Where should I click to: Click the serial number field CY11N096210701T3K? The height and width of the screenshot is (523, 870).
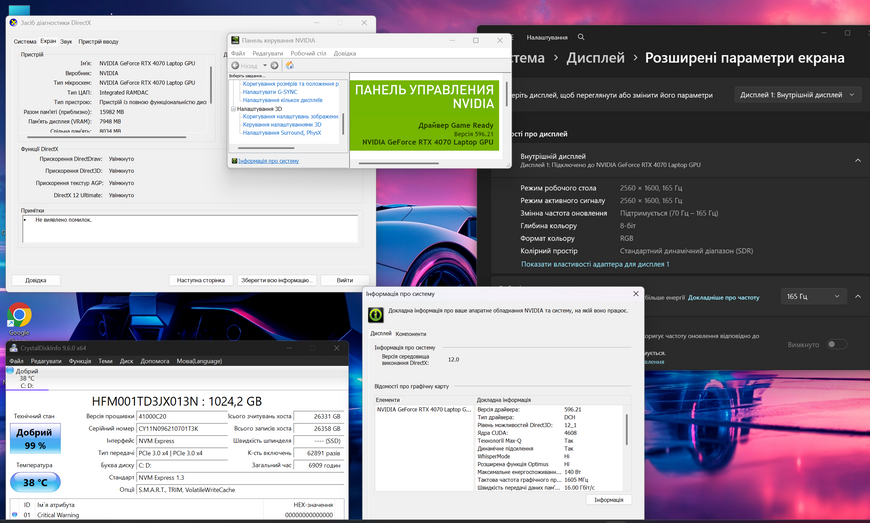coord(182,429)
